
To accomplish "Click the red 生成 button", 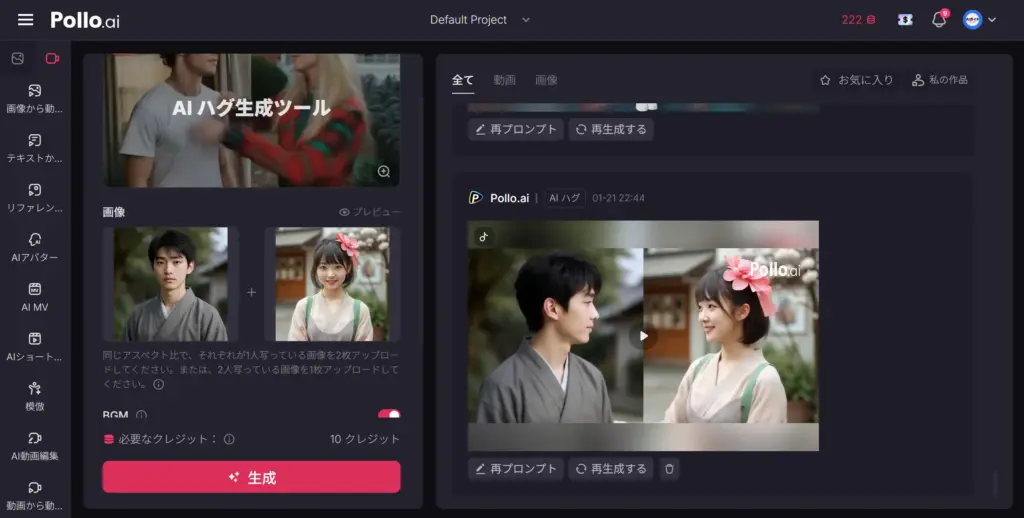I will pyautogui.click(x=251, y=477).
